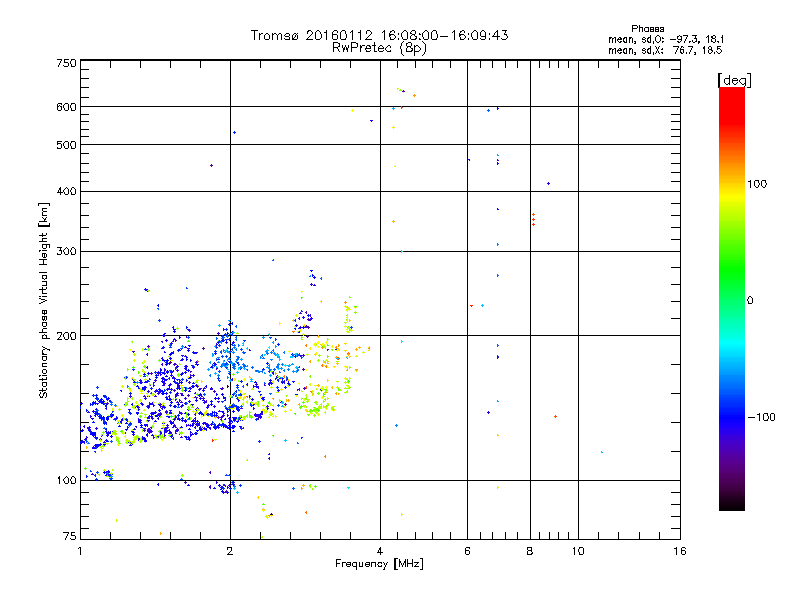This screenshot has height=600, width=800.
Task: Select the "mean, sd,X: 76.7, 18.5" line
Action: (665, 50)
